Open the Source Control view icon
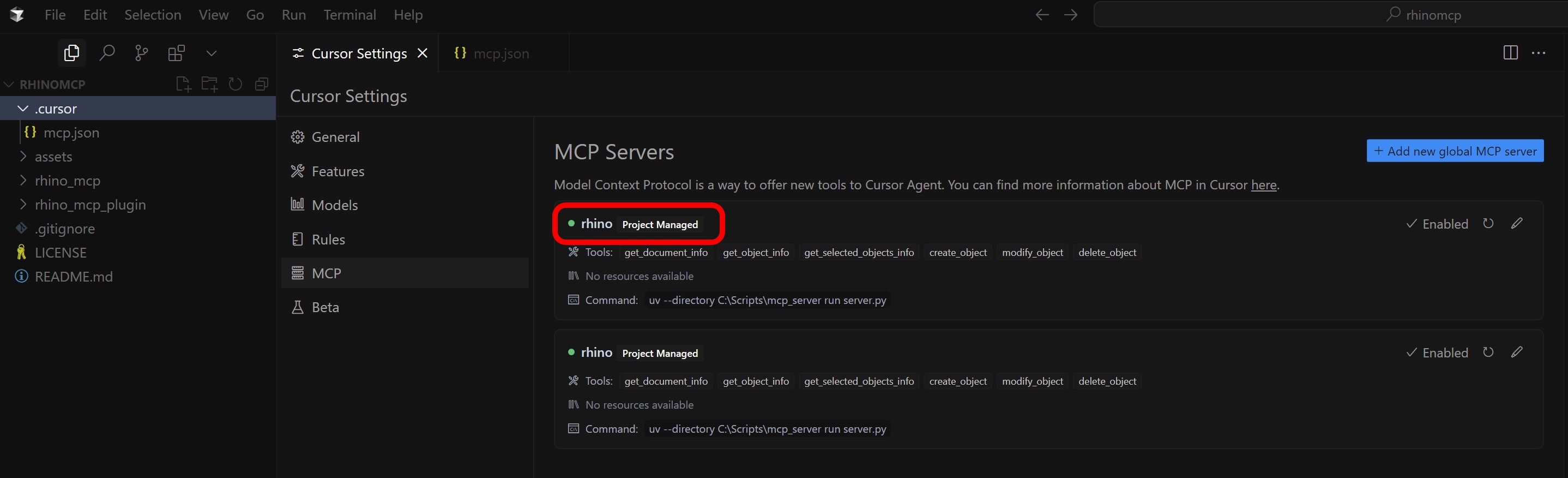Viewport: 1568px width, 478px height. [141, 53]
